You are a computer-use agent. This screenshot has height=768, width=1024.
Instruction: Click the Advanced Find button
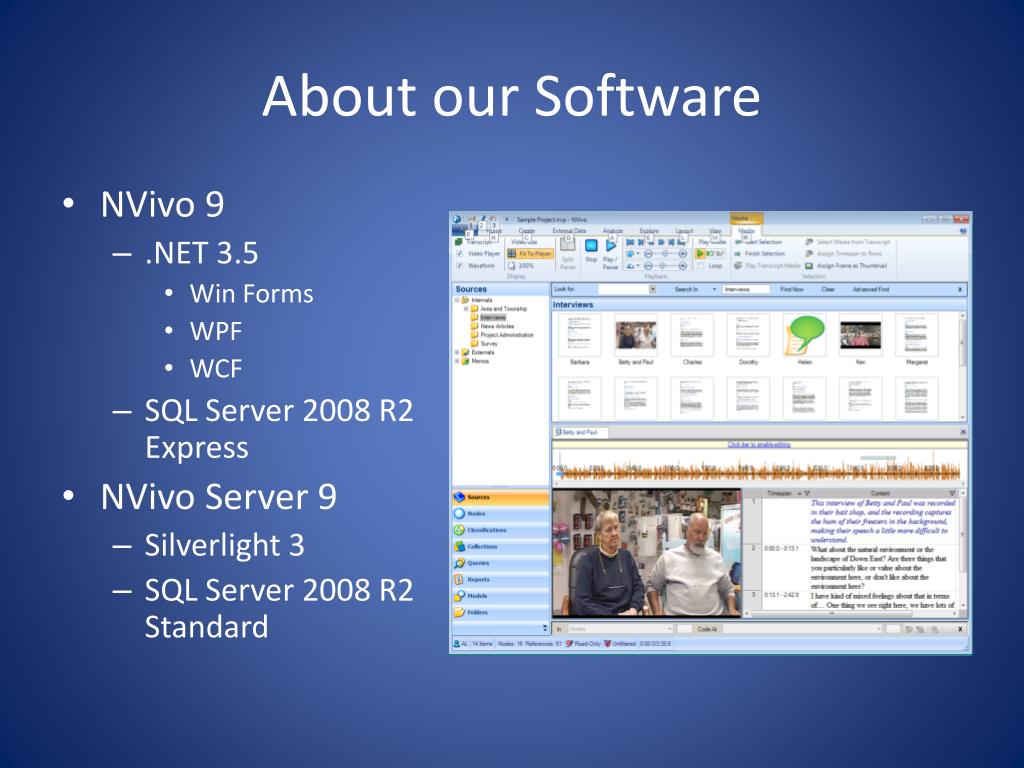click(x=871, y=289)
